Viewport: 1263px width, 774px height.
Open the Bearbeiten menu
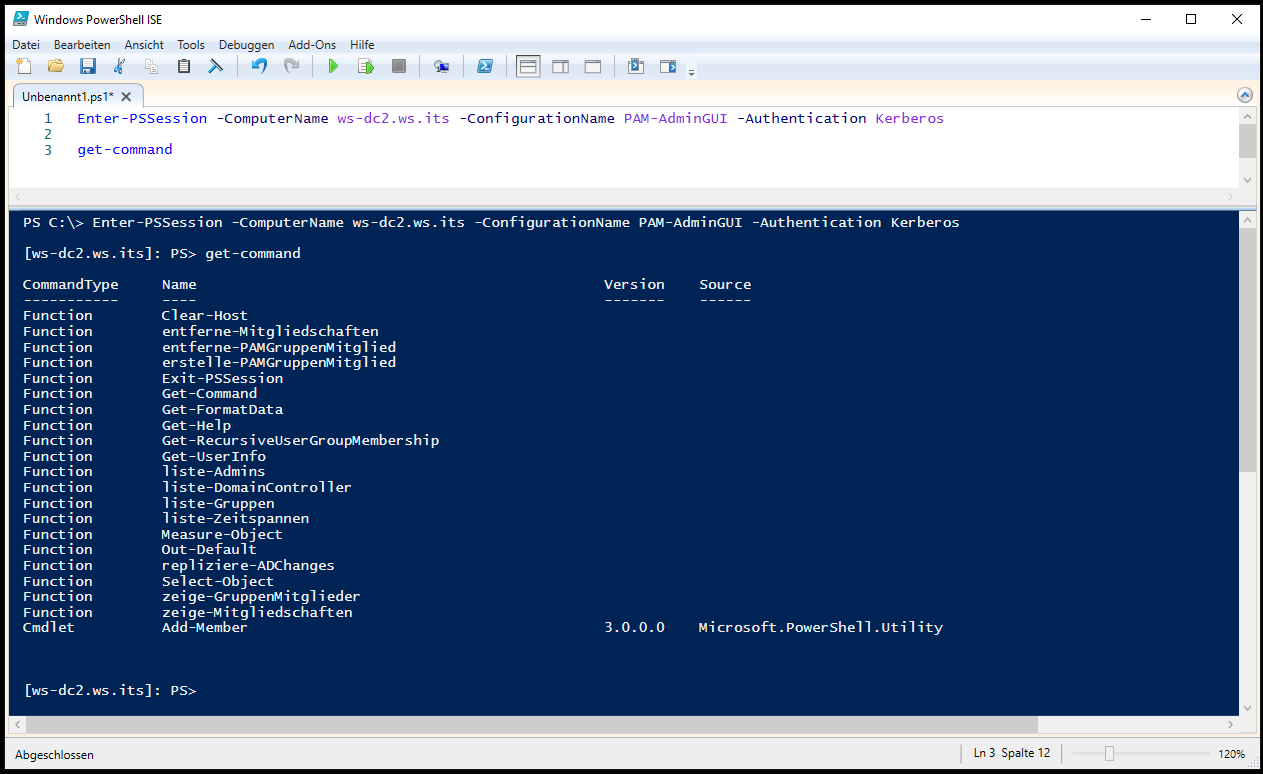(x=82, y=45)
